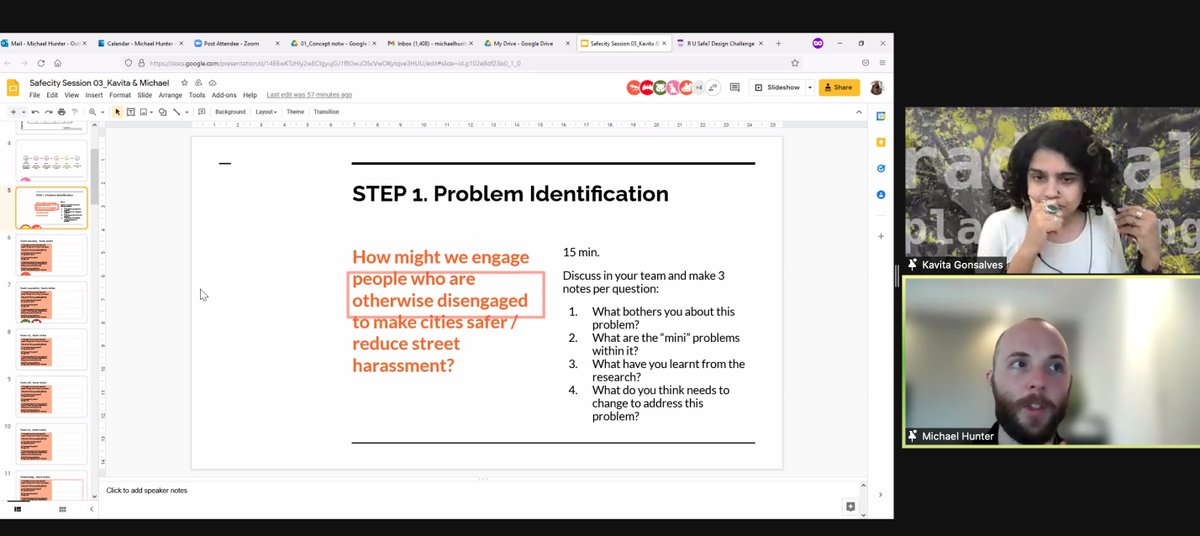Show the +4 additional collaborators
Screen dimensions: 1200x536
698,87
